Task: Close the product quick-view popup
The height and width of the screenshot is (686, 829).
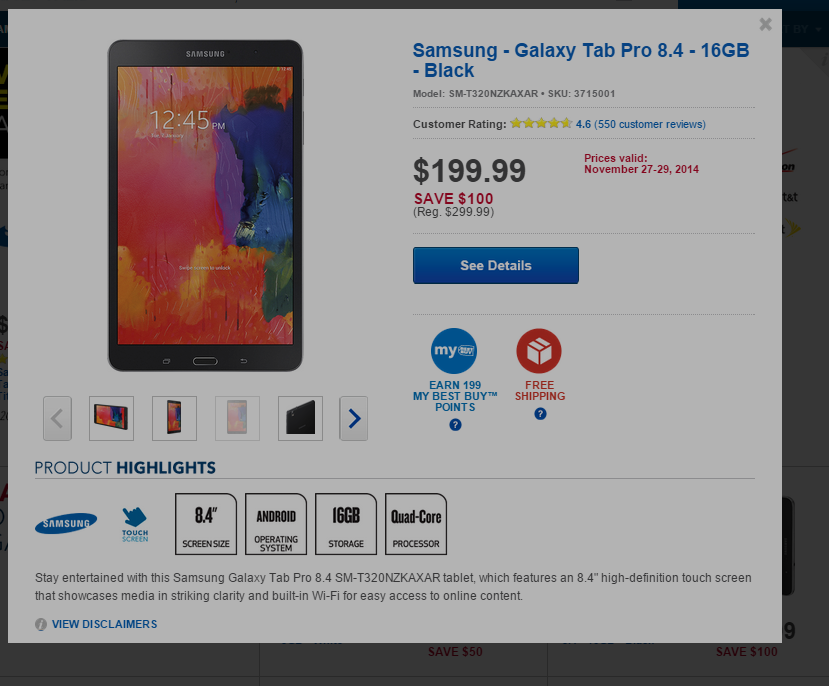Action: point(765,25)
